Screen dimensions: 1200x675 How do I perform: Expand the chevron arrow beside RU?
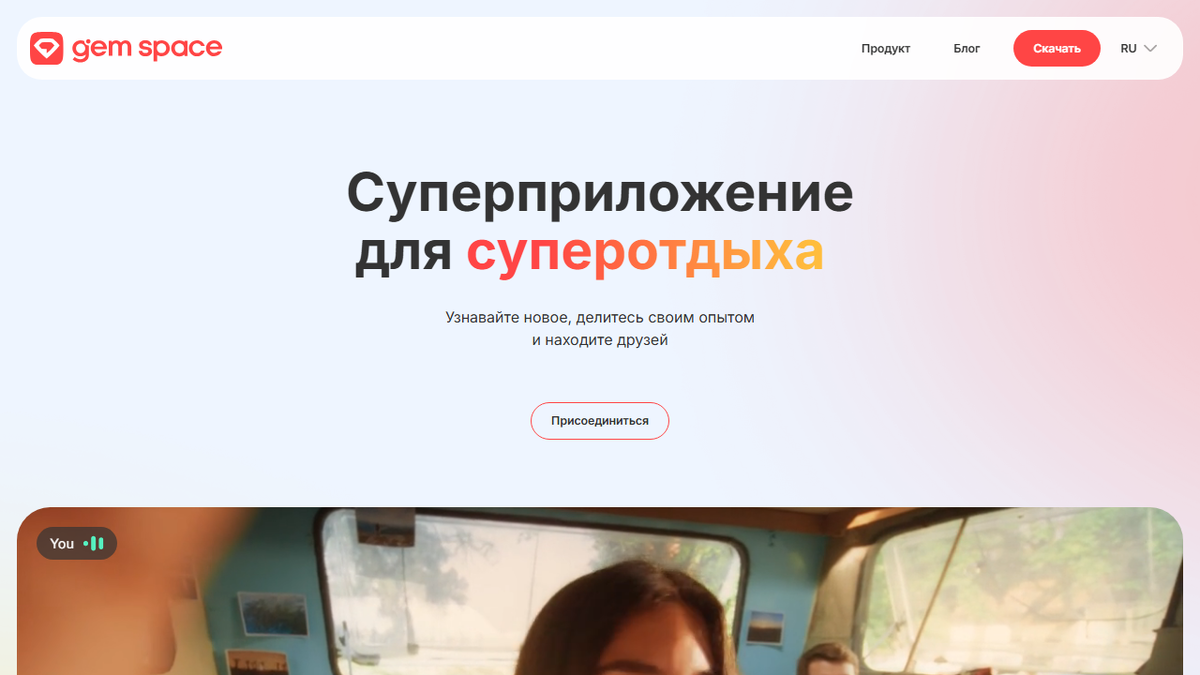(1150, 48)
